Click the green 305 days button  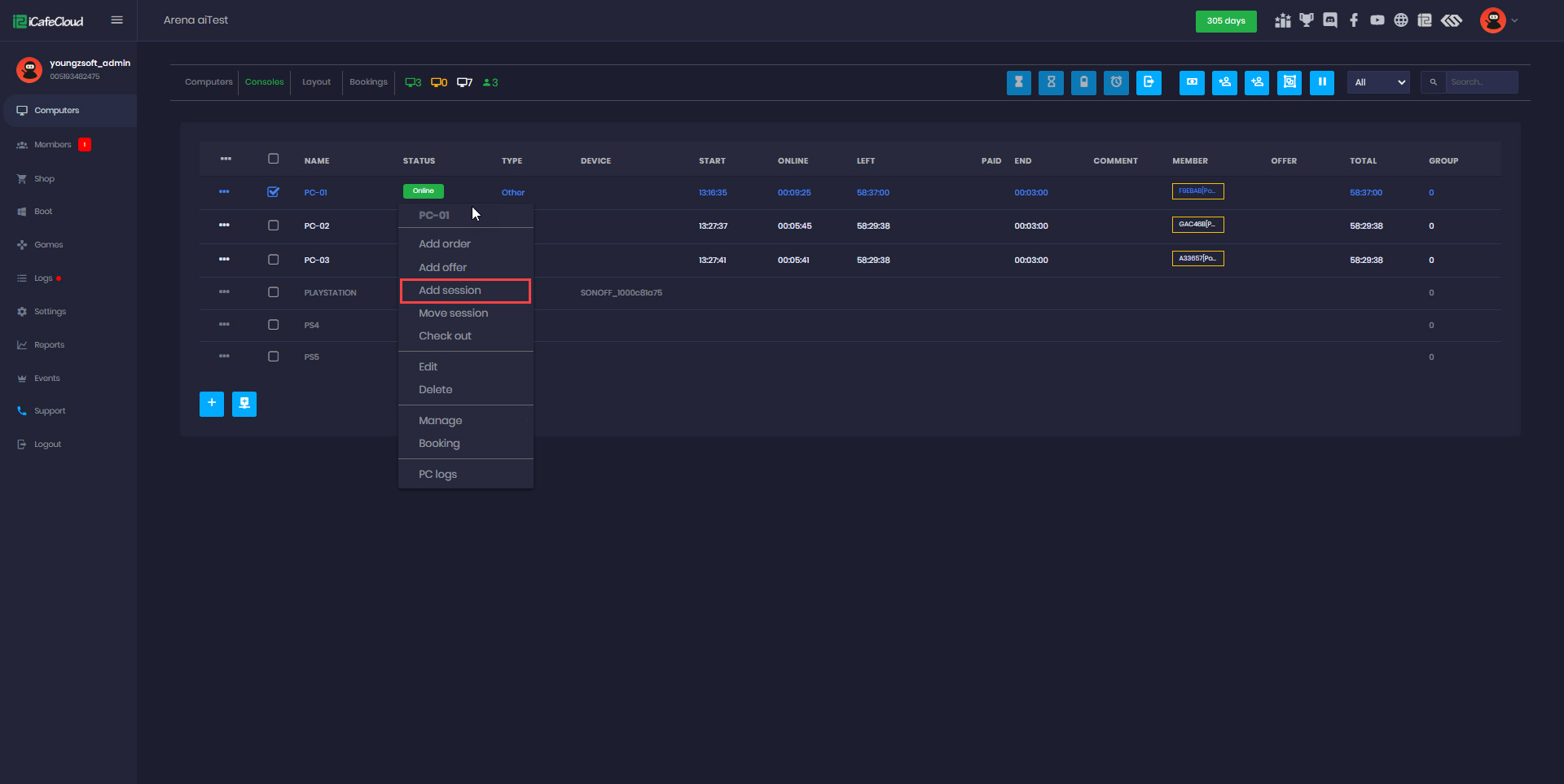pos(1225,21)
